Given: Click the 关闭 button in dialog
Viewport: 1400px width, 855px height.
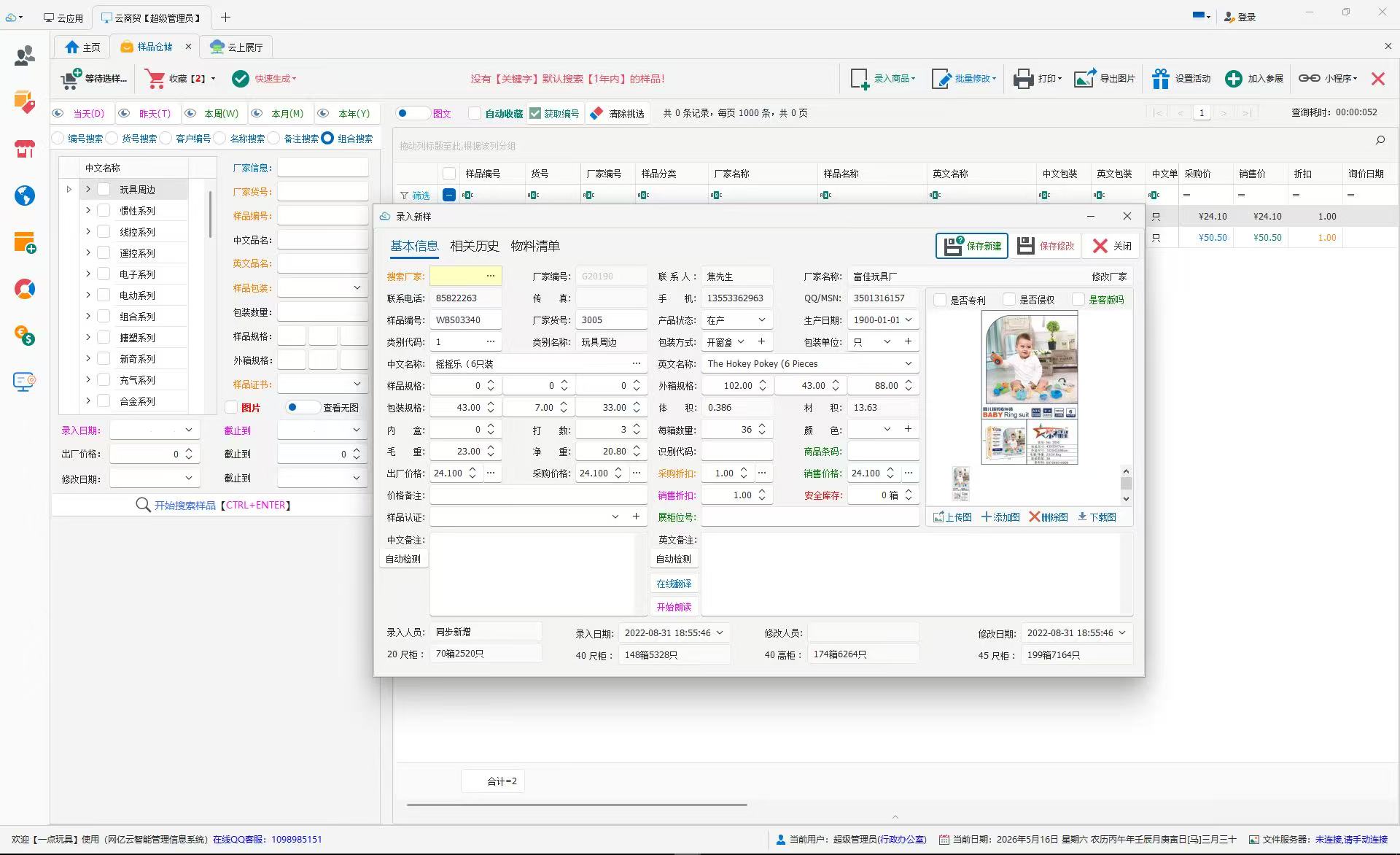Looking at the screenshot, I should coord(1112,246).
